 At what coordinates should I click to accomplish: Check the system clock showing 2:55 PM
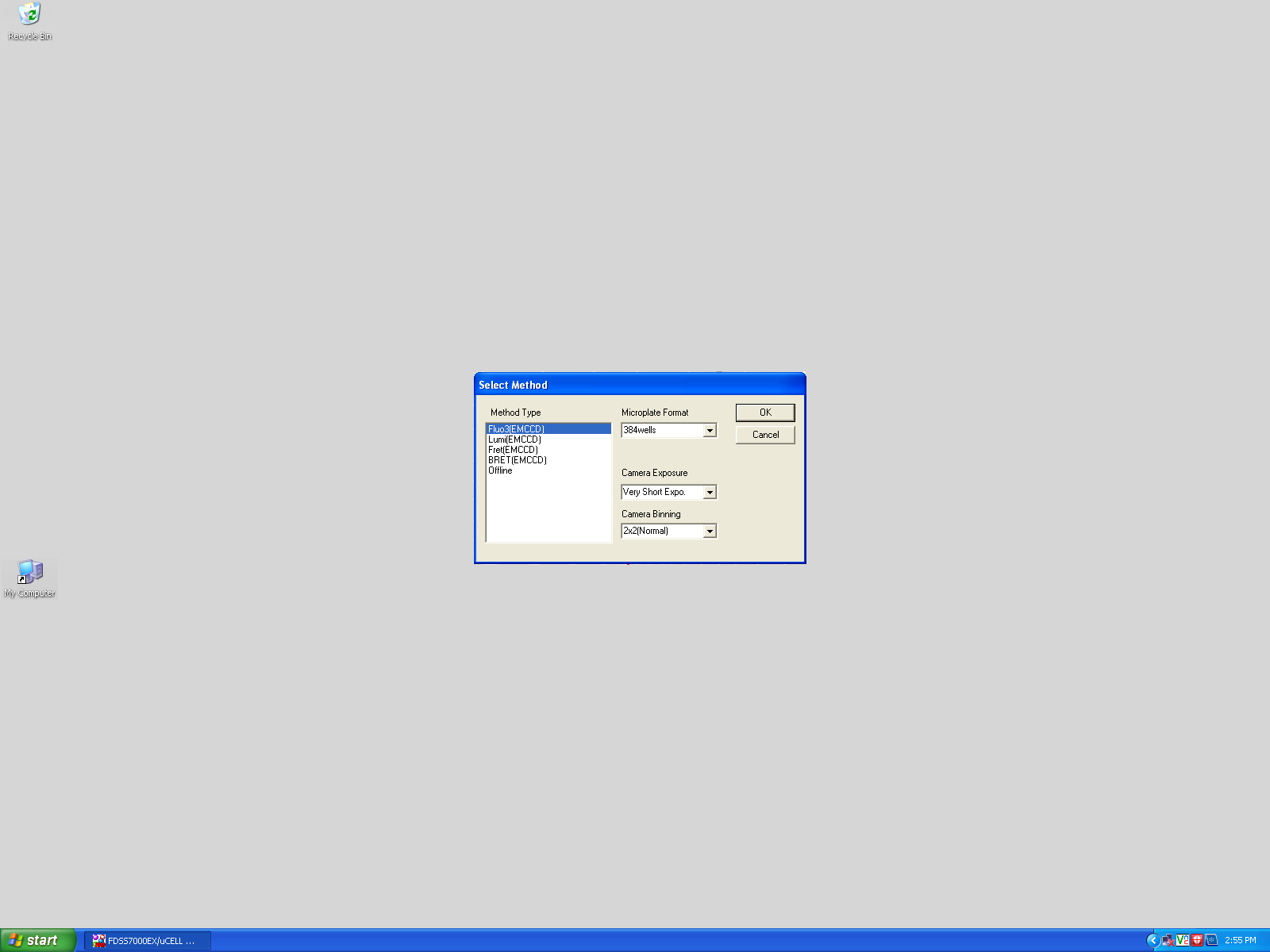pyautogui.click(x=1240, y=940)
